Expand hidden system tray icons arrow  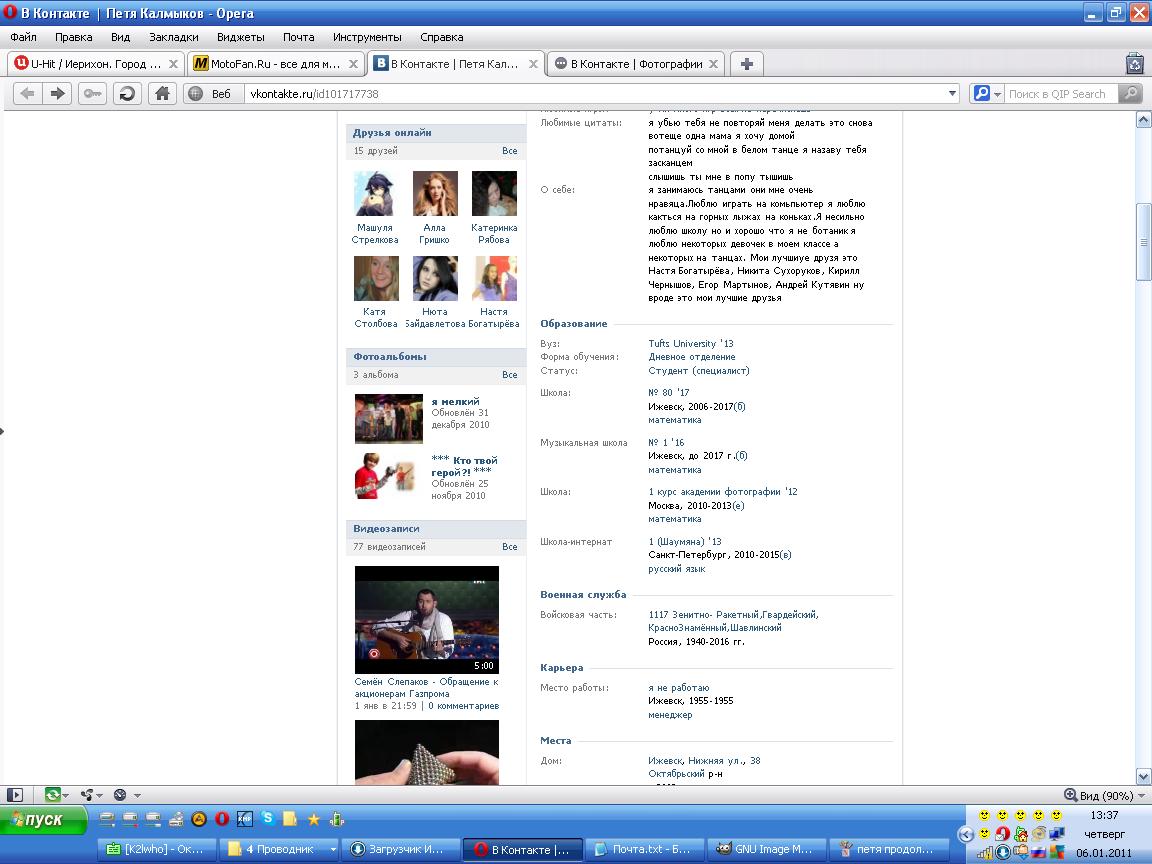(x=966, y=834)
